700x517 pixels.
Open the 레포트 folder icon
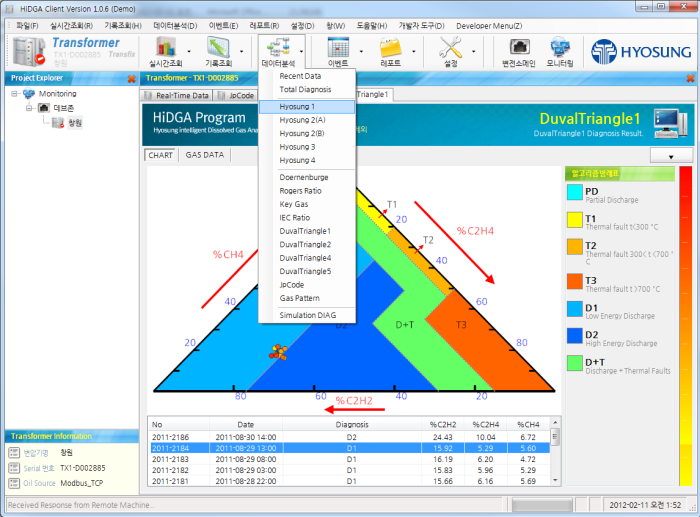click(x=391, y=47)
